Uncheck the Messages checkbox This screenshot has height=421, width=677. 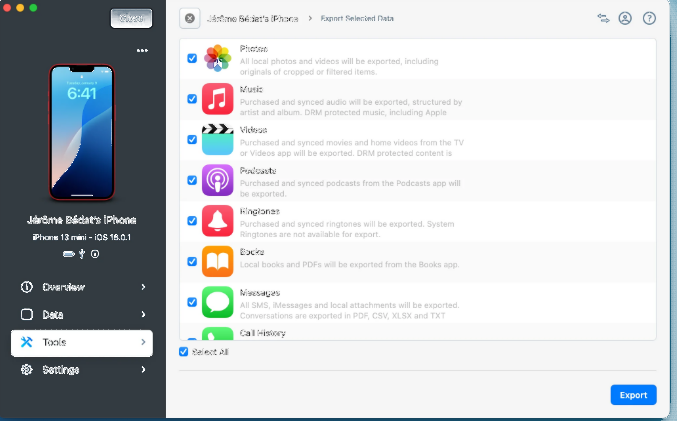point(192,302)
